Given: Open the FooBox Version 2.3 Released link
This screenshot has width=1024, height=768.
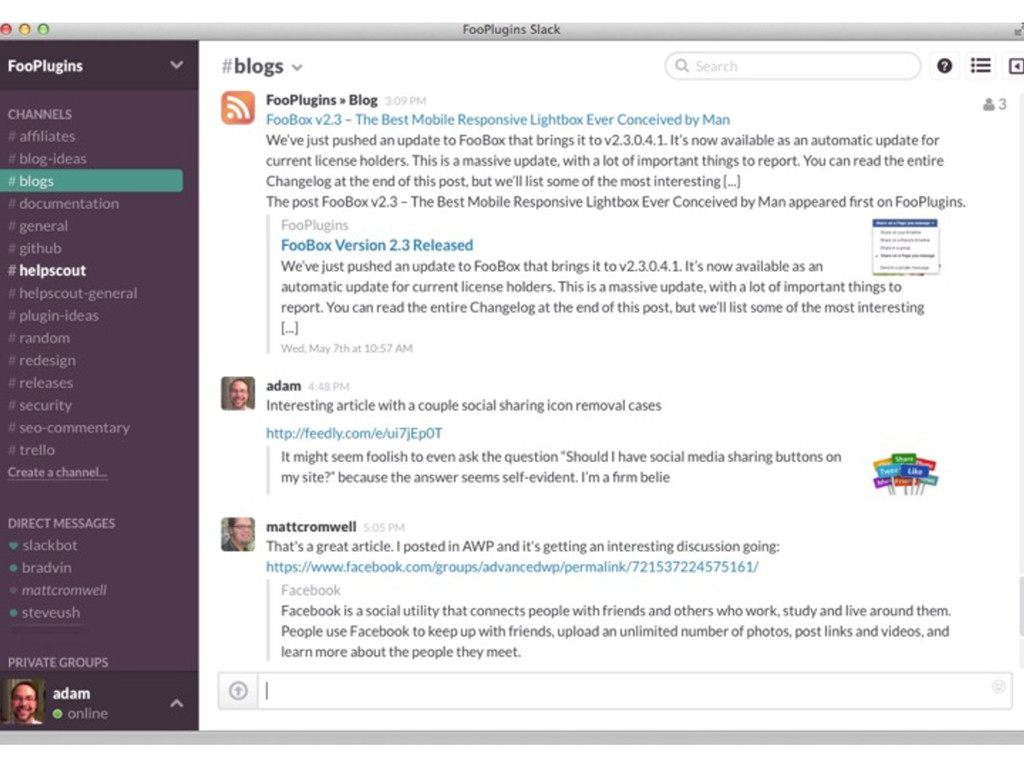Looking at the screenshot, I should coord(377,245).
